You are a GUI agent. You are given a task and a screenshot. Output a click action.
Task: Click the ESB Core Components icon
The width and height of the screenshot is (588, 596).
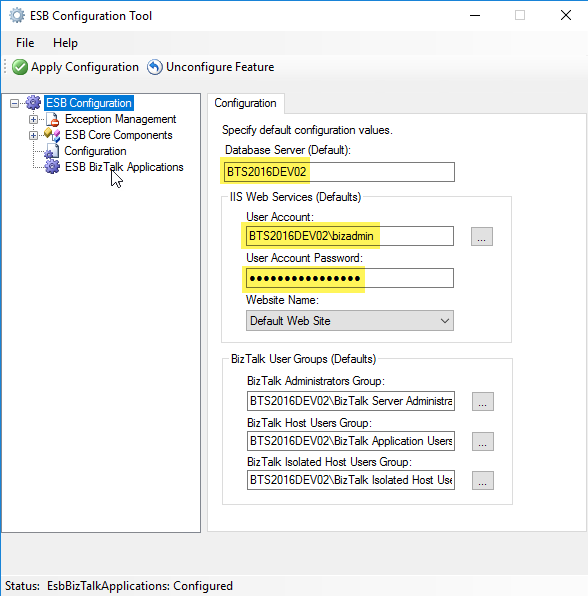pos(52,135)
